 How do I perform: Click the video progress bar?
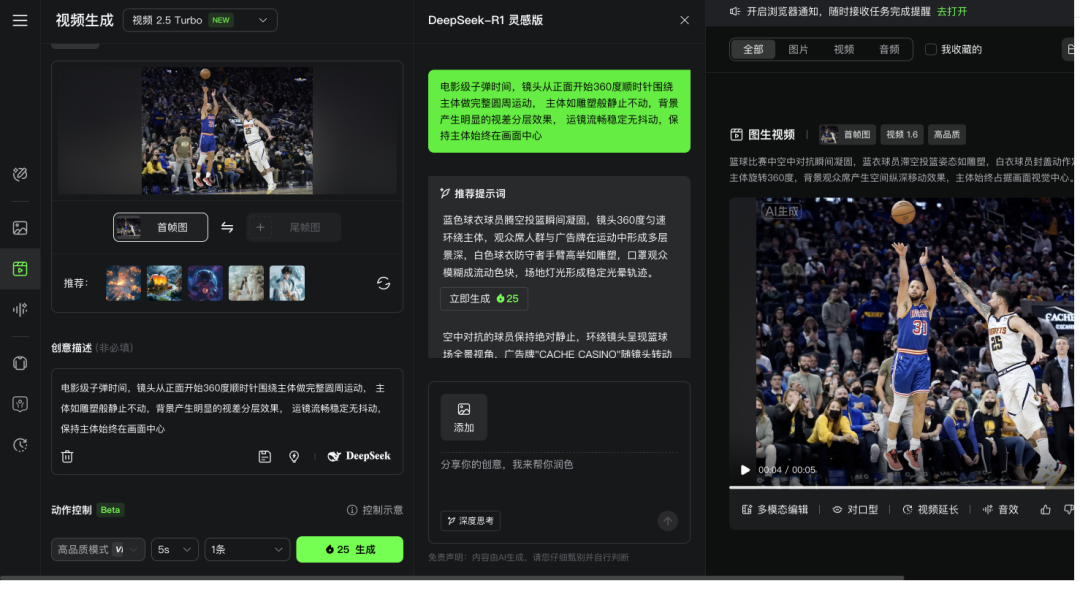[x=900, y=487]
